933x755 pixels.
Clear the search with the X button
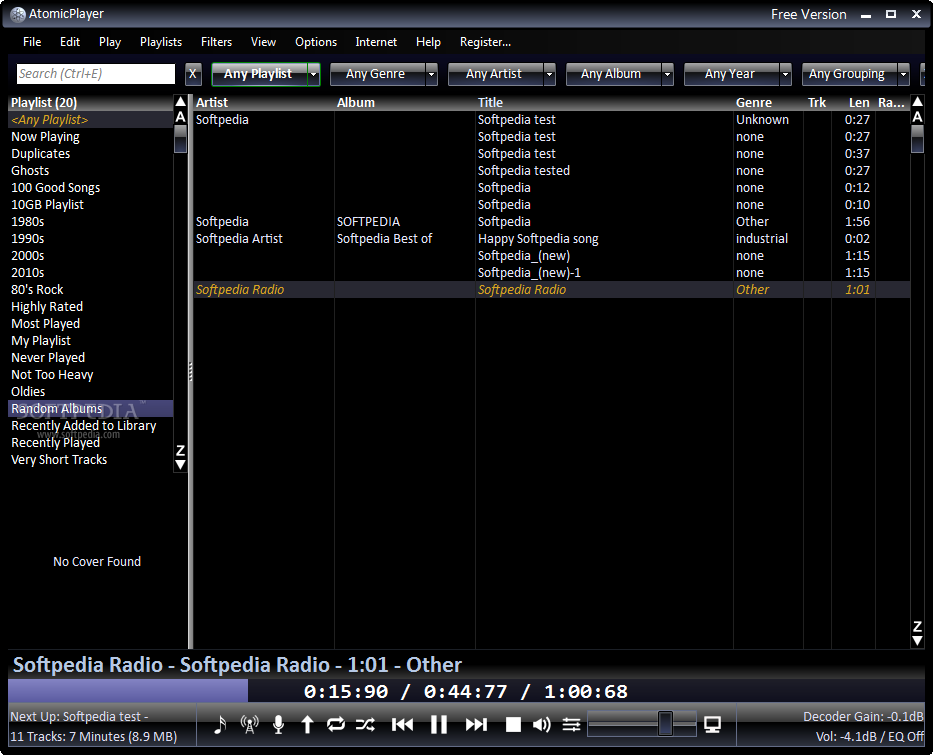click(193, 74)
